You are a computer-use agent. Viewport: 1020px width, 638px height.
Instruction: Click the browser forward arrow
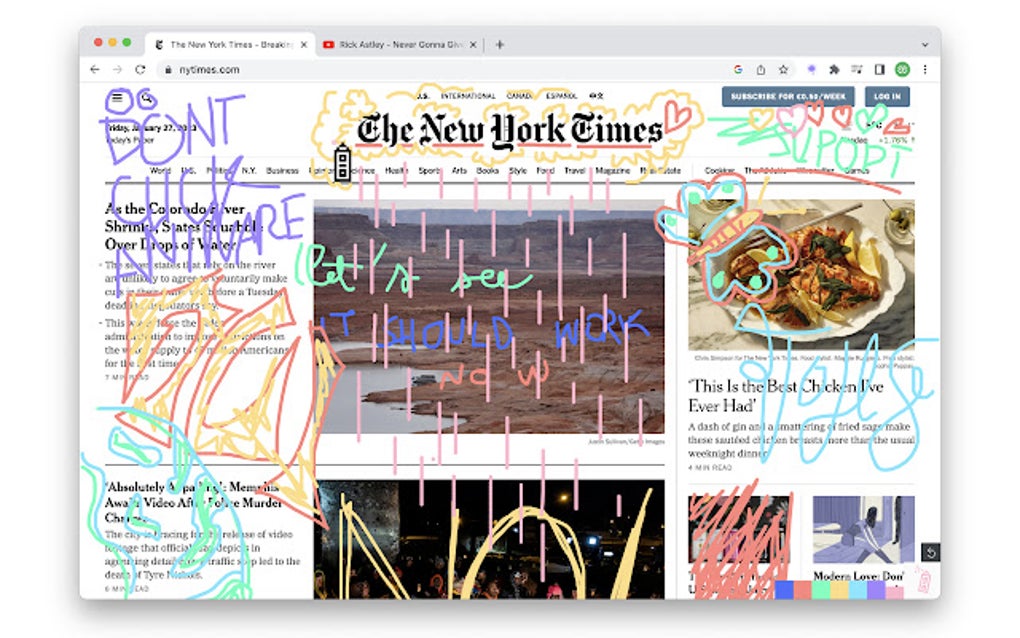[x=117, y=70]
